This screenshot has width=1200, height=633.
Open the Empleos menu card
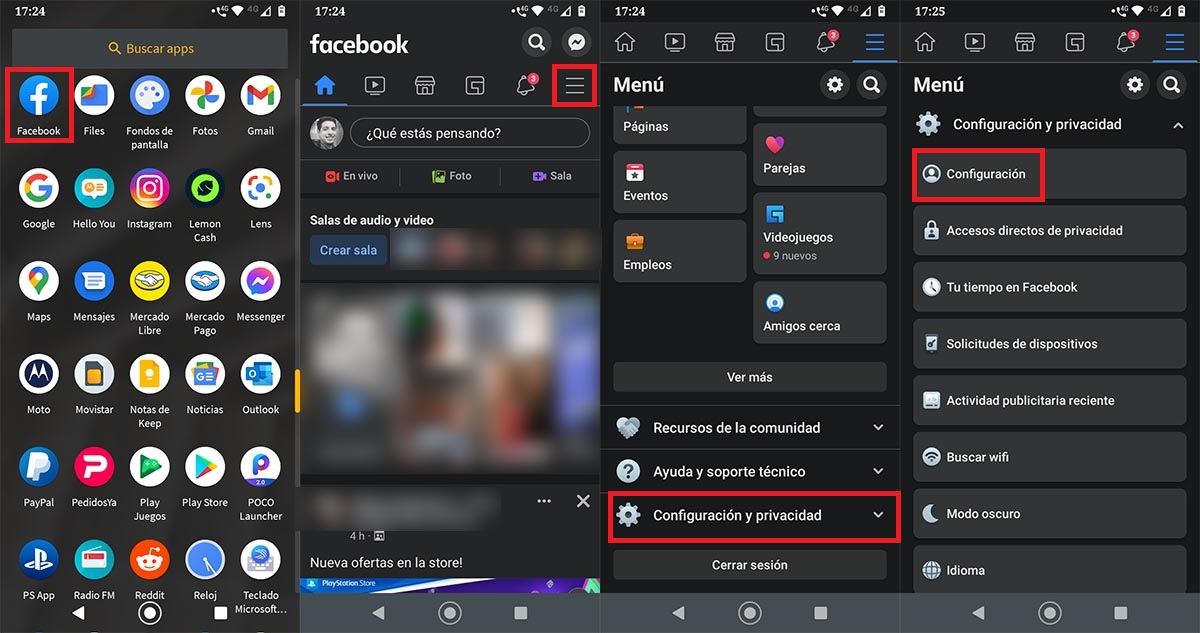[680, 251]
